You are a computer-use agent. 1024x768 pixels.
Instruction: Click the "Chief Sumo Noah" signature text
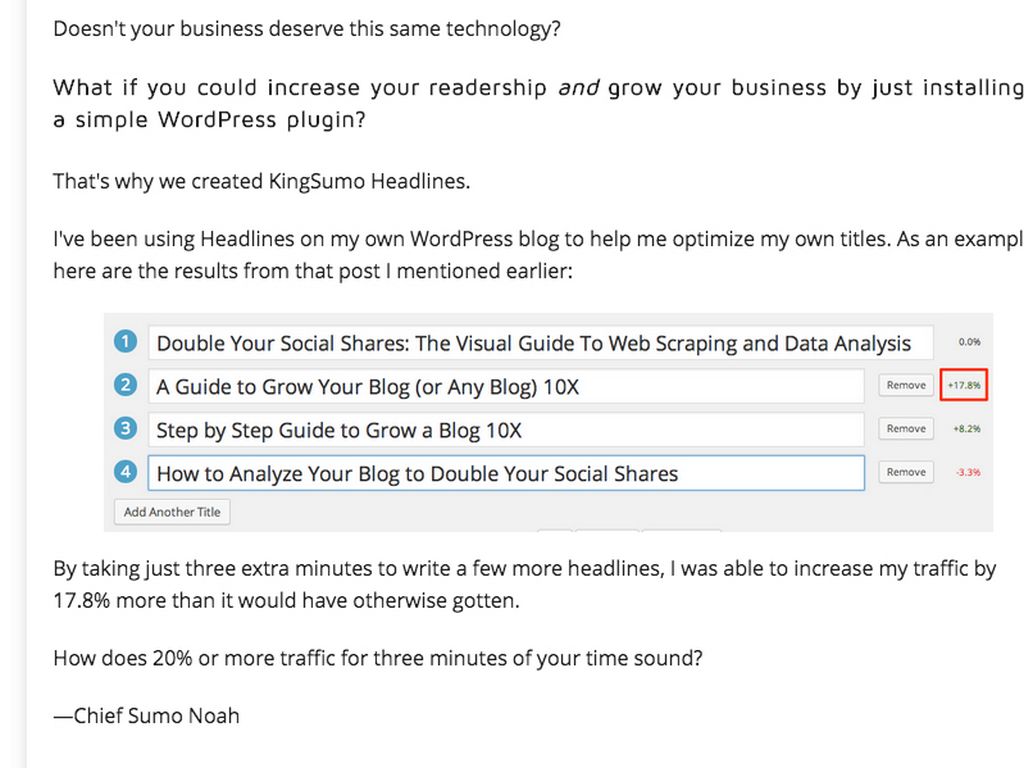(x=147, y=716)
